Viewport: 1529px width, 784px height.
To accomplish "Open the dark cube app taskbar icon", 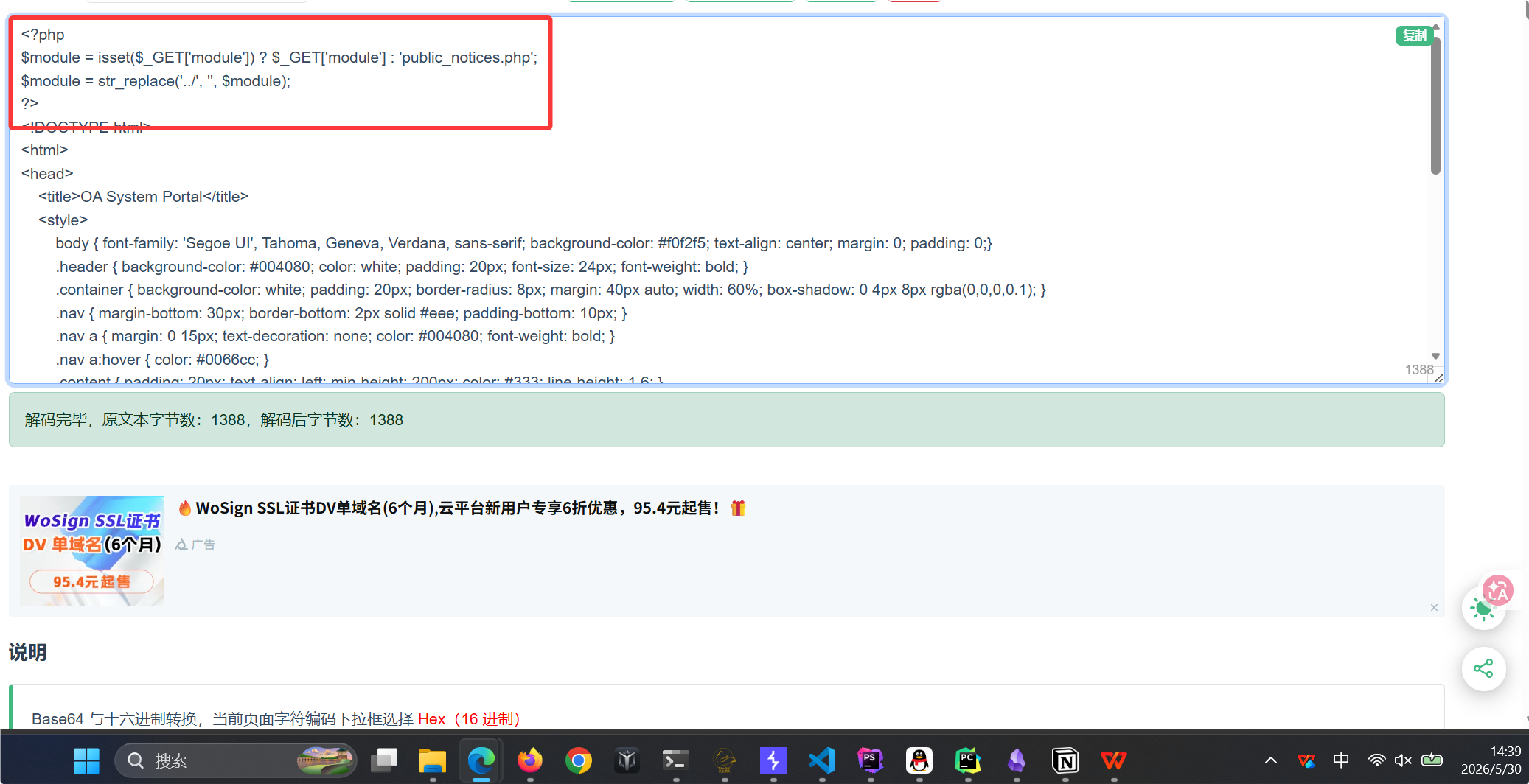I will [627, 760].
